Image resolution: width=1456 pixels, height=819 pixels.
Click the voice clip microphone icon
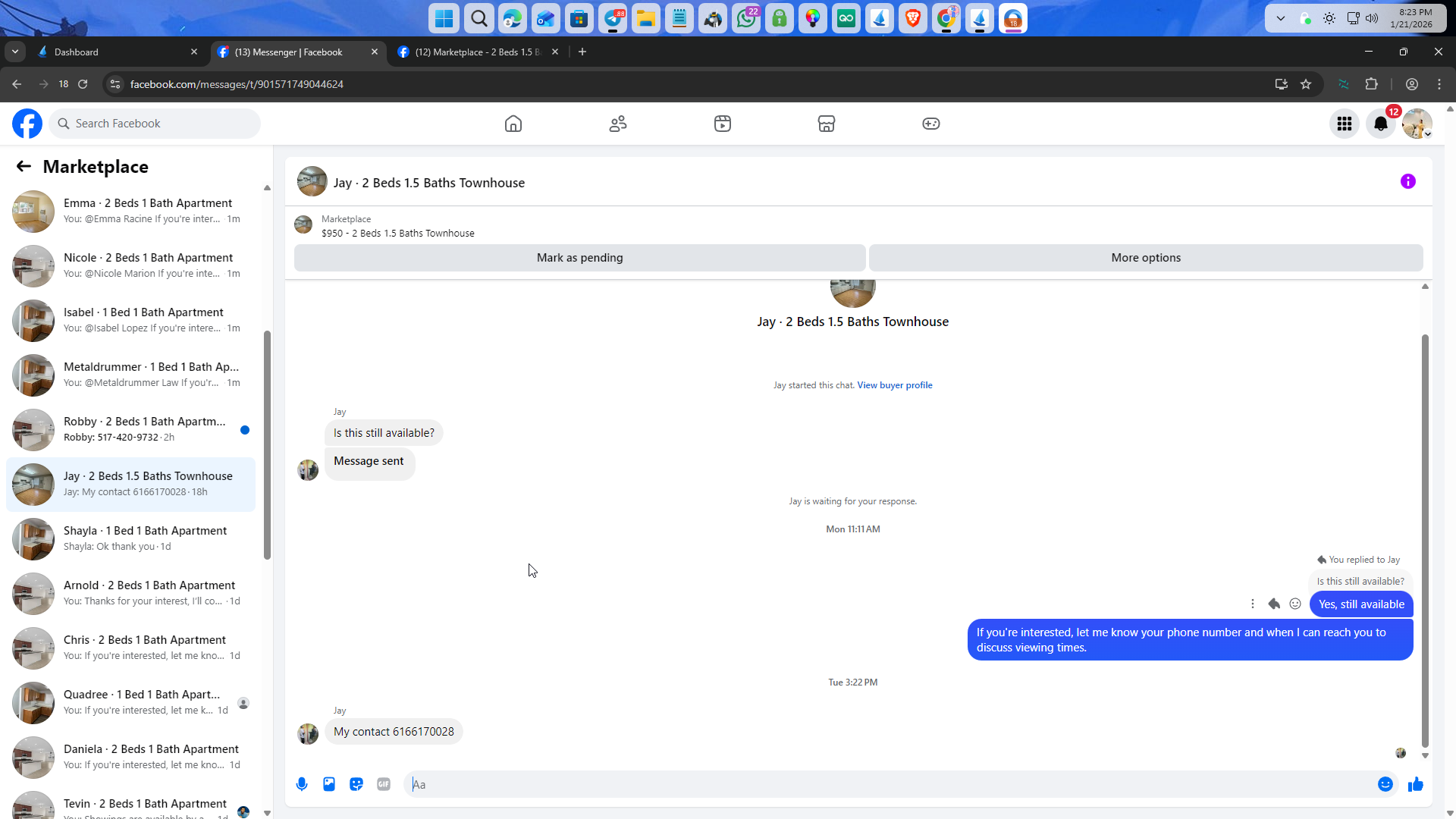[302, 784]
